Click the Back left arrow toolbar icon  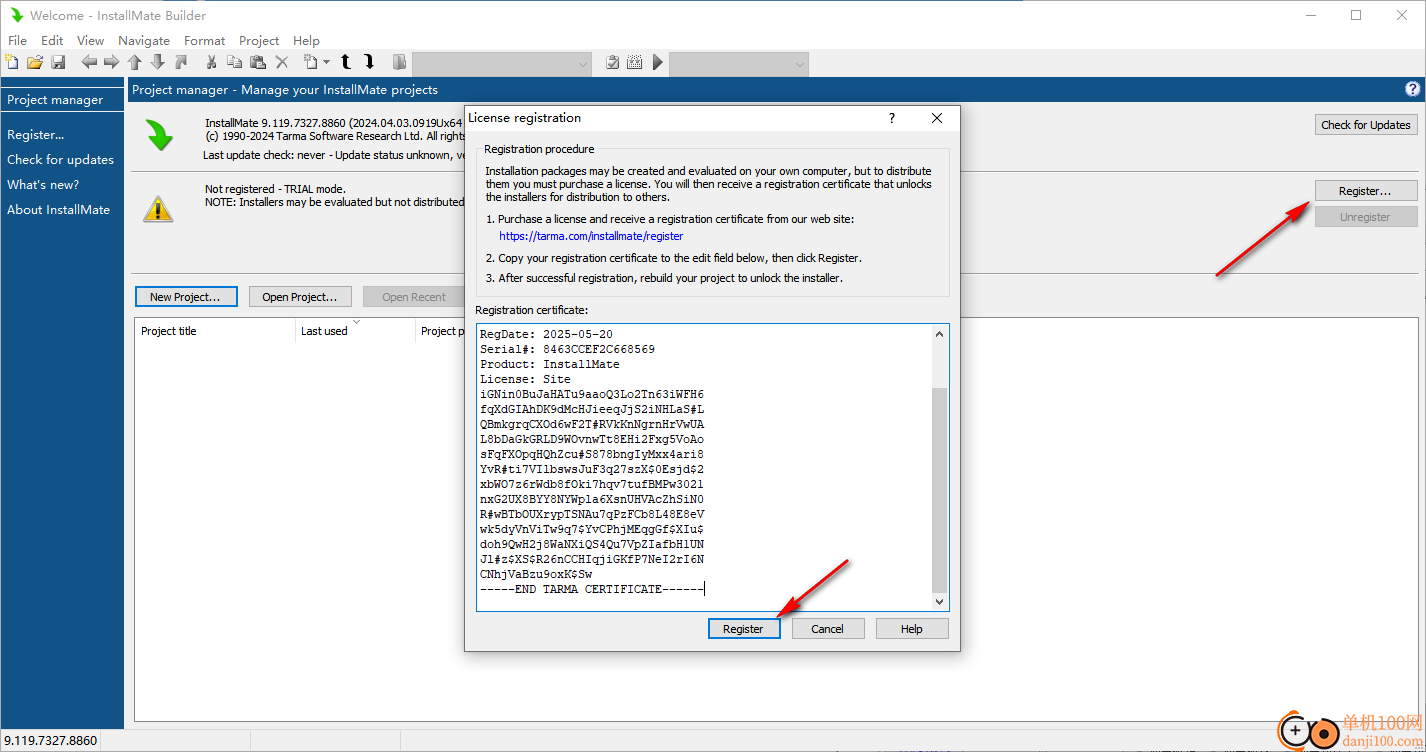coord(89,62)
